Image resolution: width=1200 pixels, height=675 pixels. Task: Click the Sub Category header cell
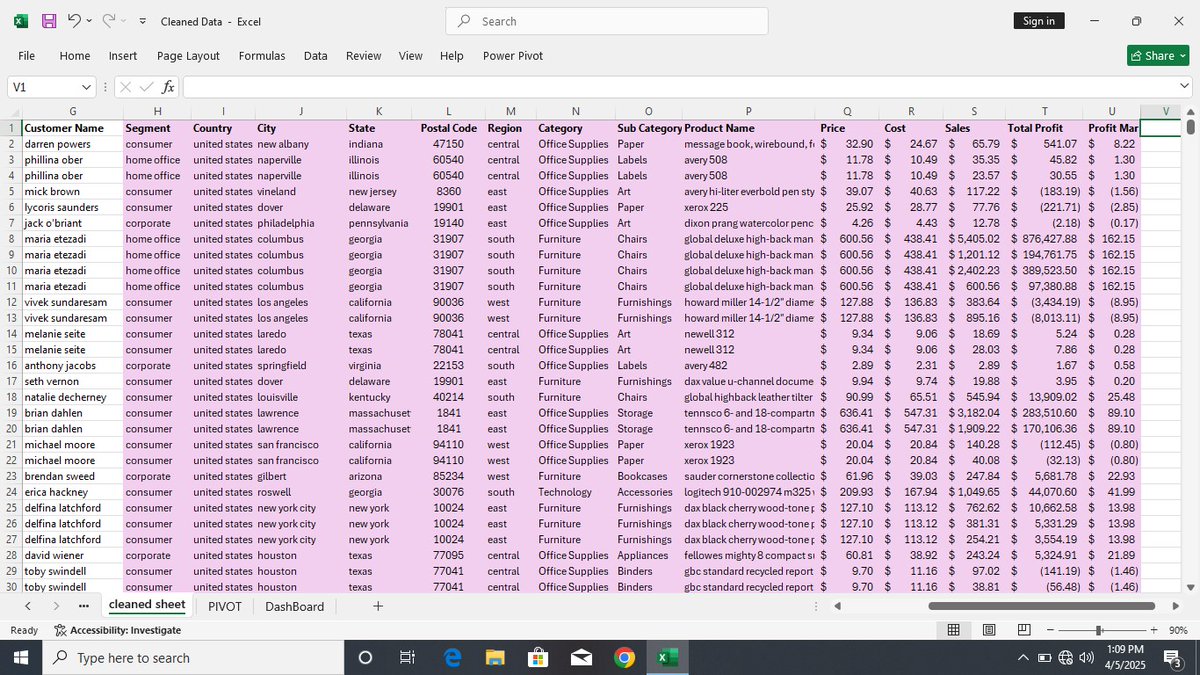(648, 128)
